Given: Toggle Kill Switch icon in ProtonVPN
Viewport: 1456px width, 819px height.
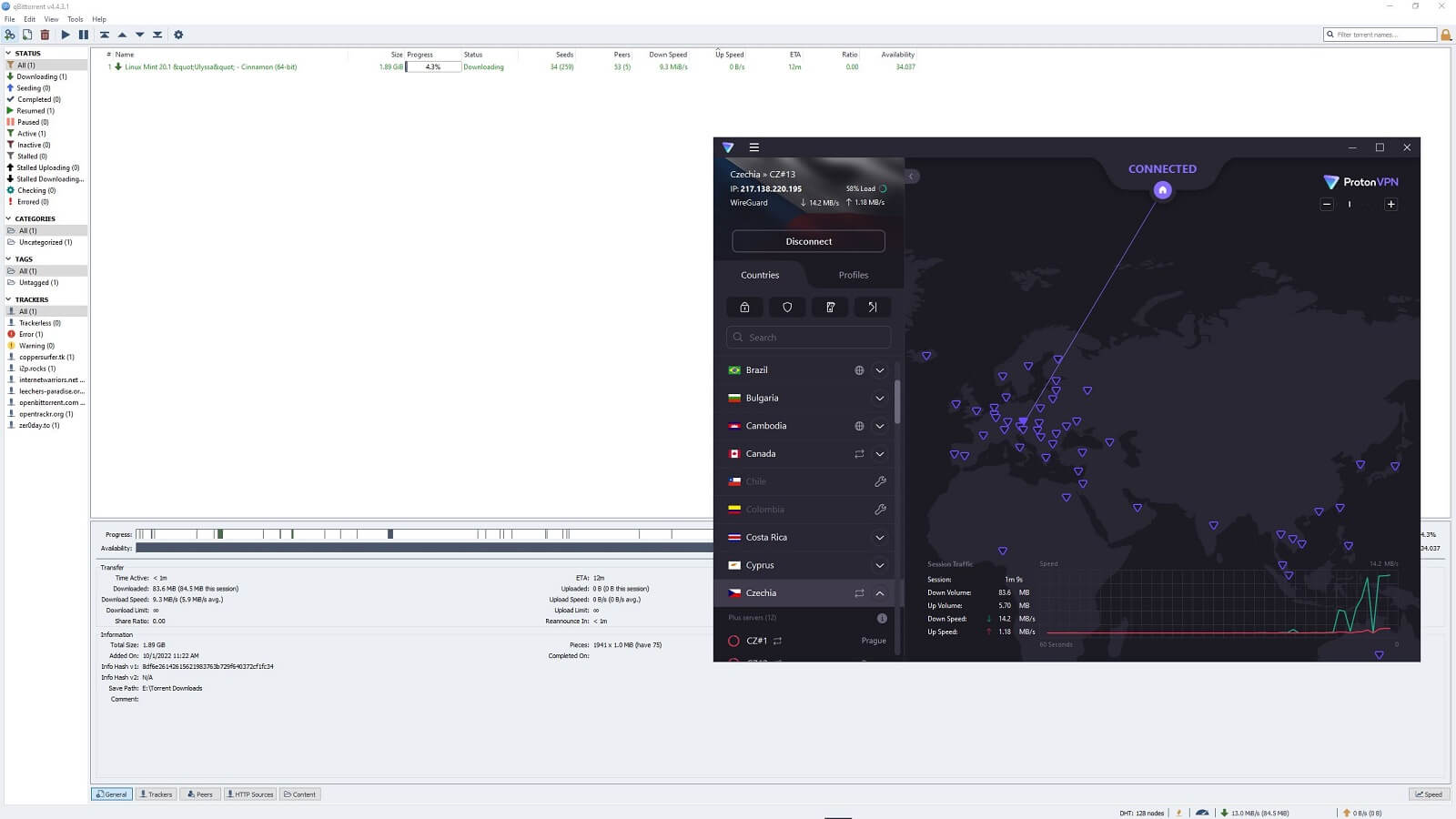Looking at the screenshot, I should 830,308.
